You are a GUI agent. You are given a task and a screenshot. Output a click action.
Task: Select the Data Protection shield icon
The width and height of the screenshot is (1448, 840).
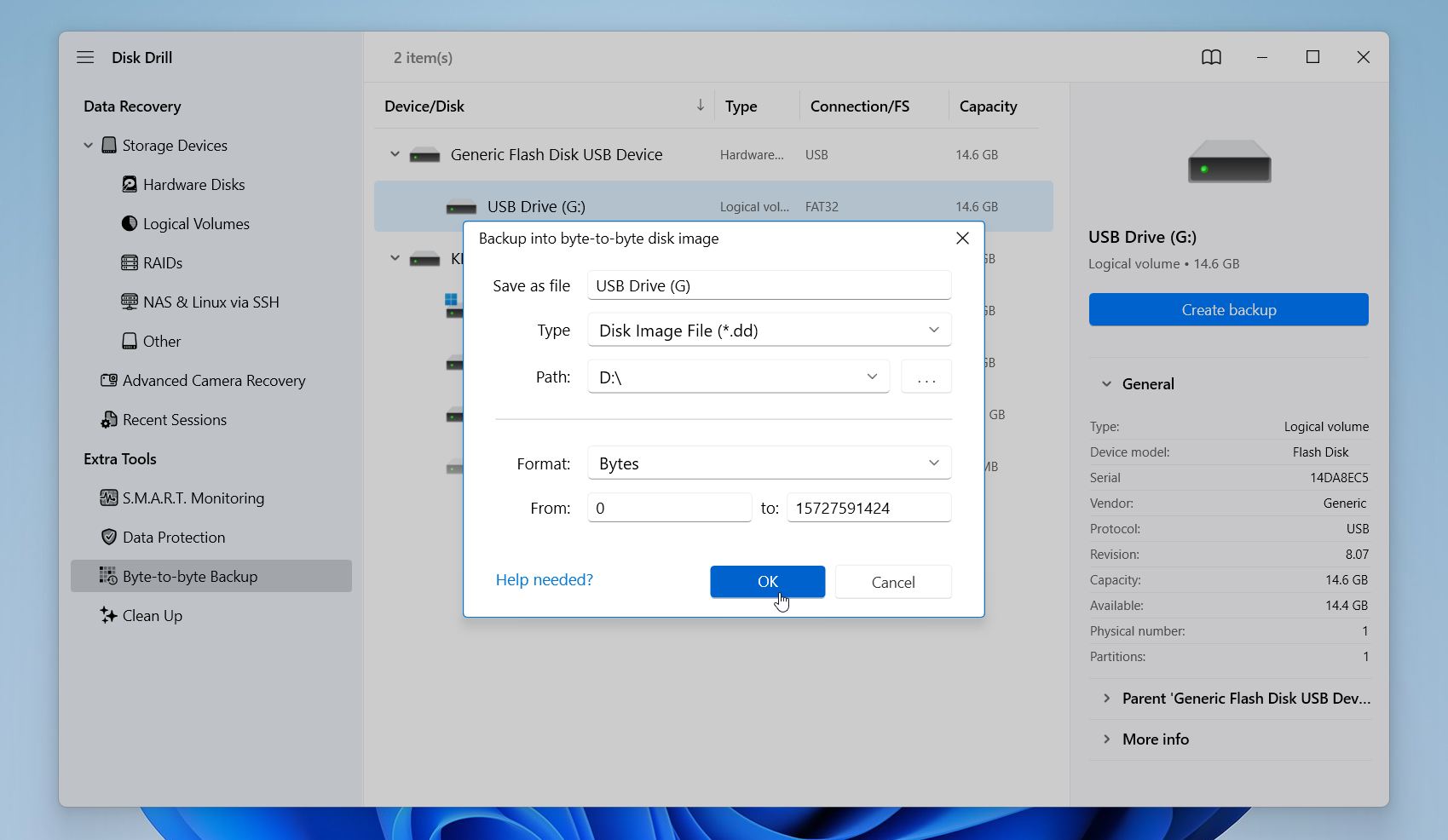pyautogui.click(x=107, y=537)
